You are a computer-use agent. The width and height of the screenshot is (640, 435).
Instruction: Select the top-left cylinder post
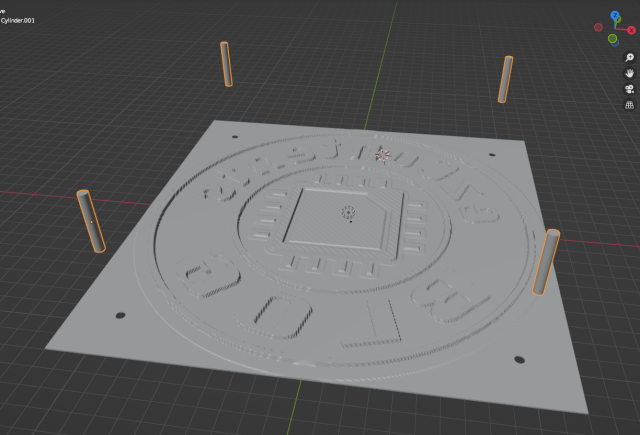pyautogui.click(x=226, y=64)
